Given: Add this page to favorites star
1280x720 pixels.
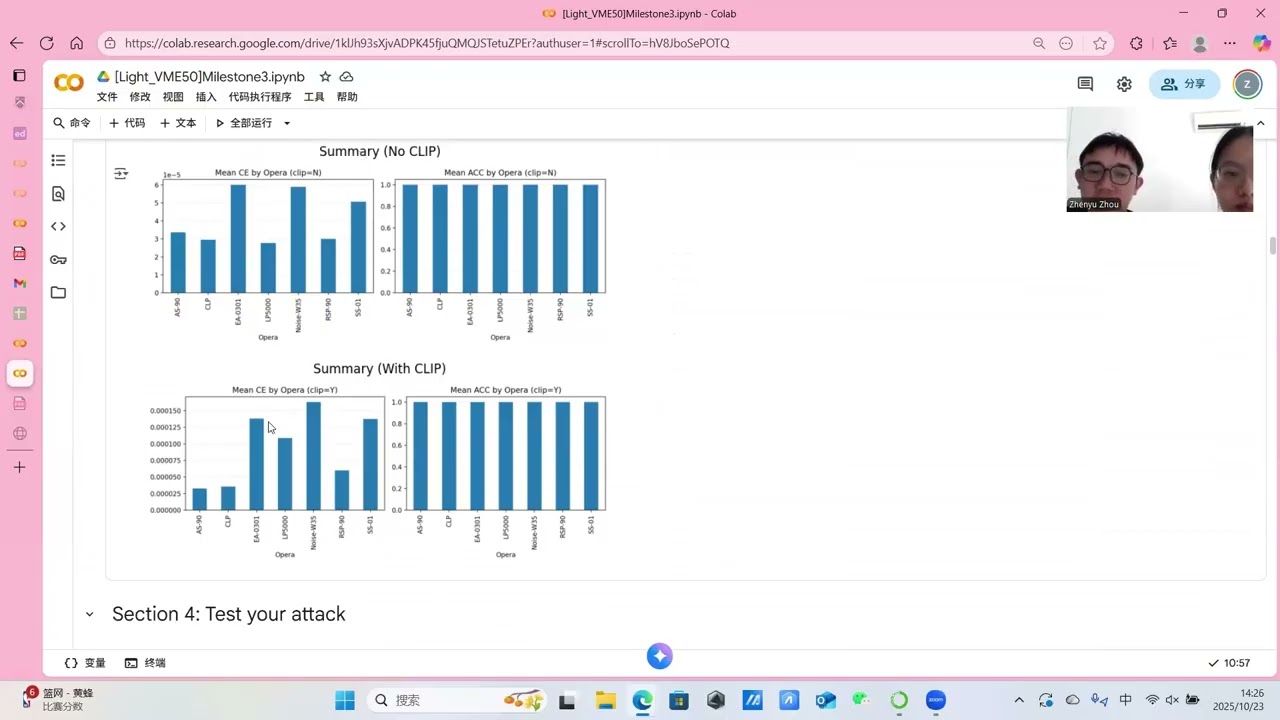Looking at the screenshot, I should pyautogui.click(x=1100, y=43).
